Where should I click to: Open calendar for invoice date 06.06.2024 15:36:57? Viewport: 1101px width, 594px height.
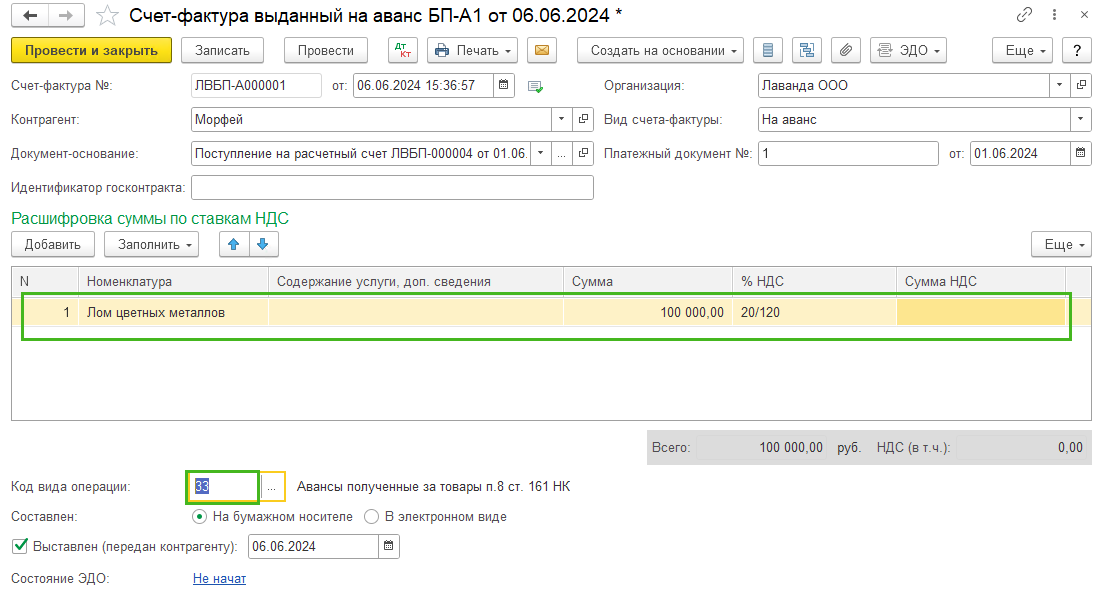[x=503, y=86]
